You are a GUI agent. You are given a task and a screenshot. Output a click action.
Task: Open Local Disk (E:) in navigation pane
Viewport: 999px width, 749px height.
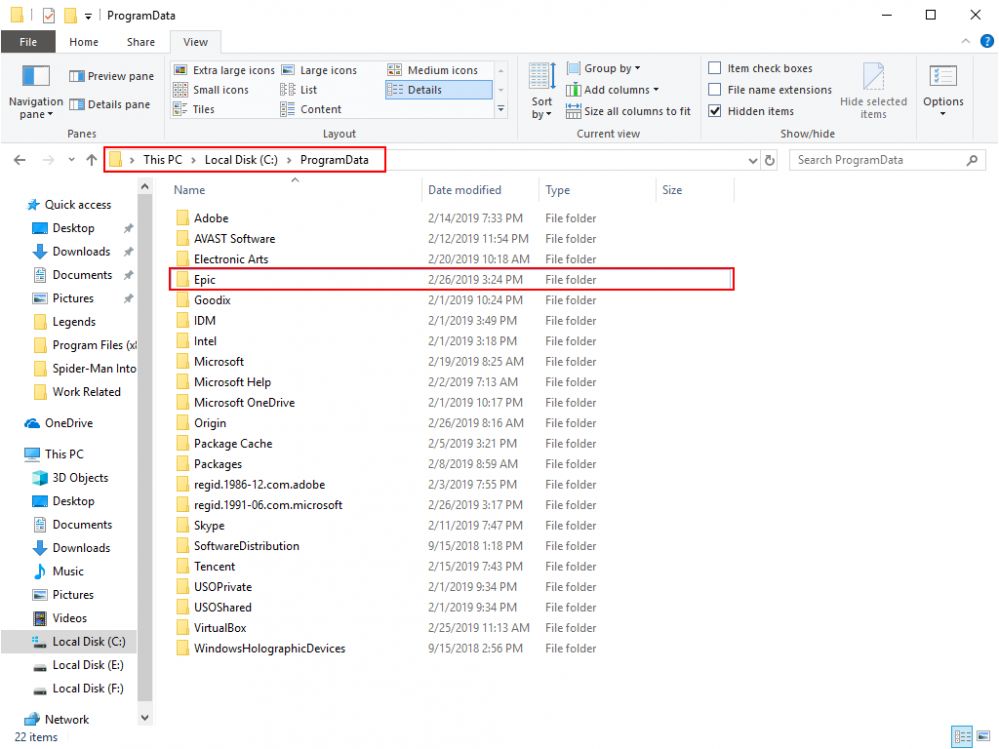[78, 665]
